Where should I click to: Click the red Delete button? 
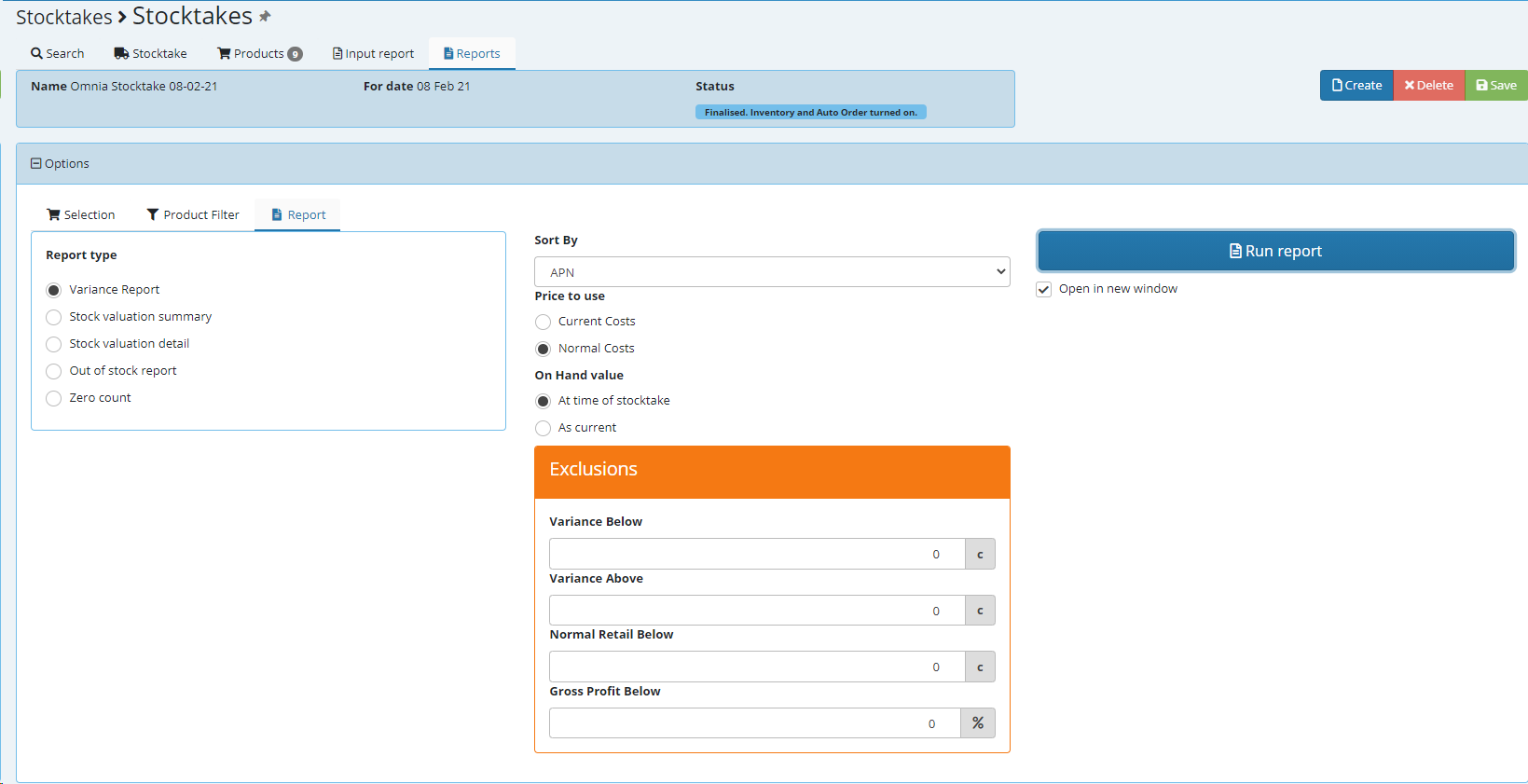(x=1428, y=86)
